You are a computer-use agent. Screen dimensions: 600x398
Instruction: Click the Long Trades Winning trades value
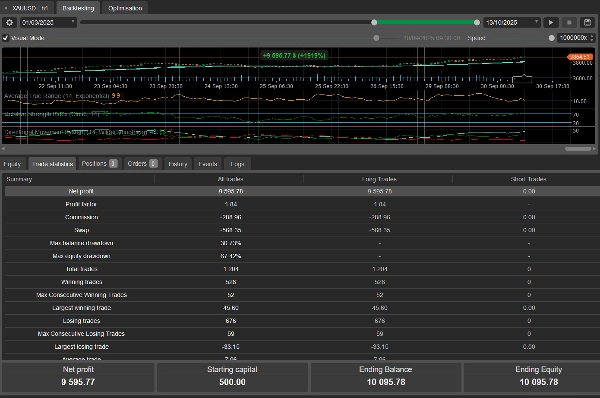380,282
